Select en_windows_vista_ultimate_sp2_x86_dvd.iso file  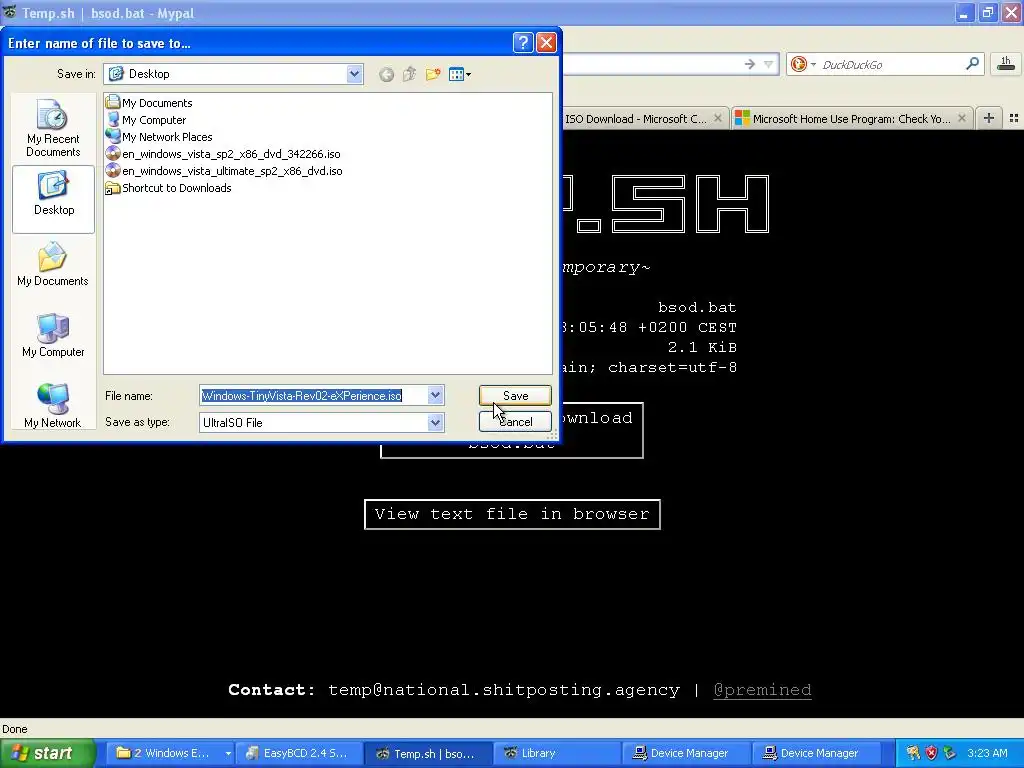tap(224, 170)
